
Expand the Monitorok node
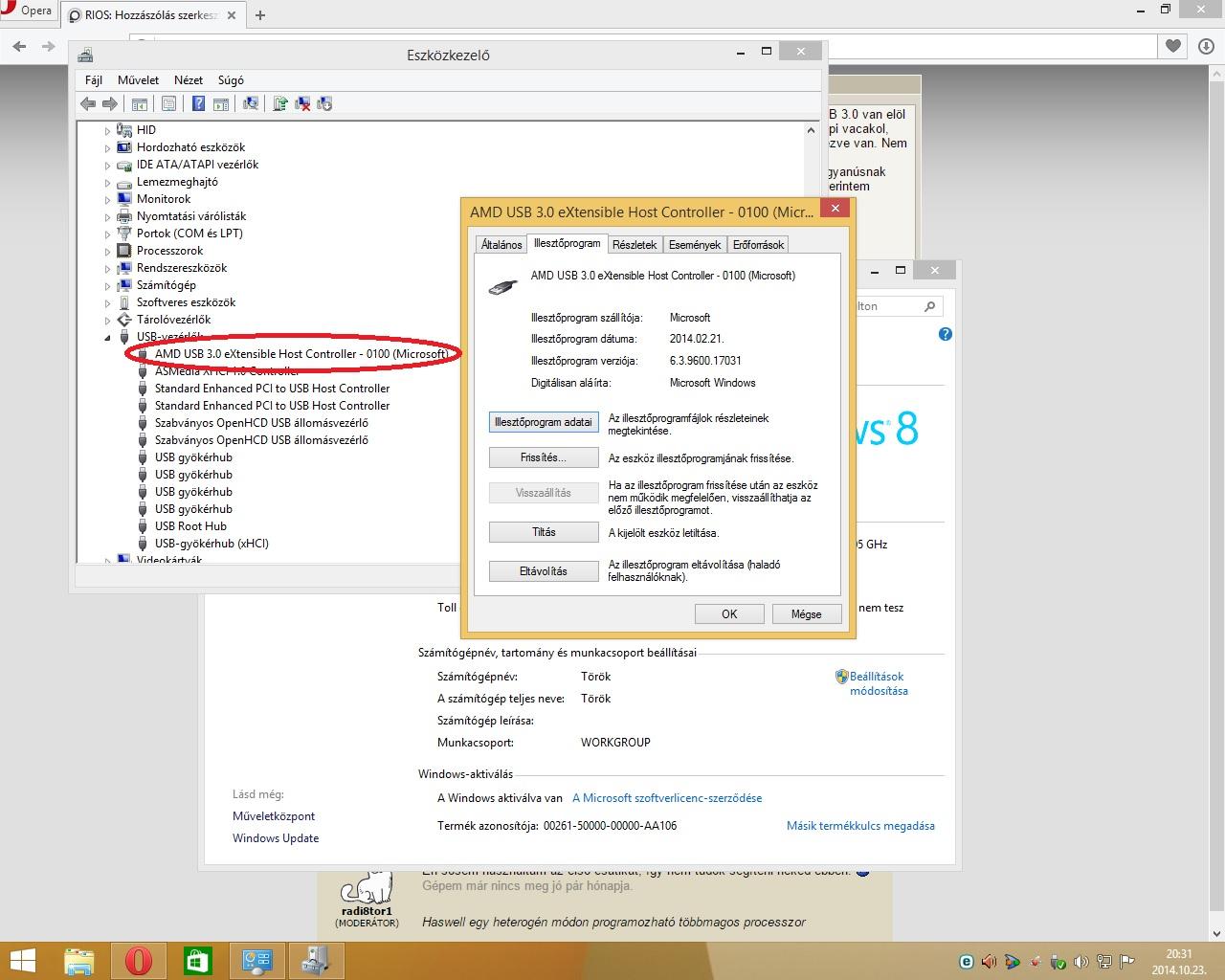[107, 199]
